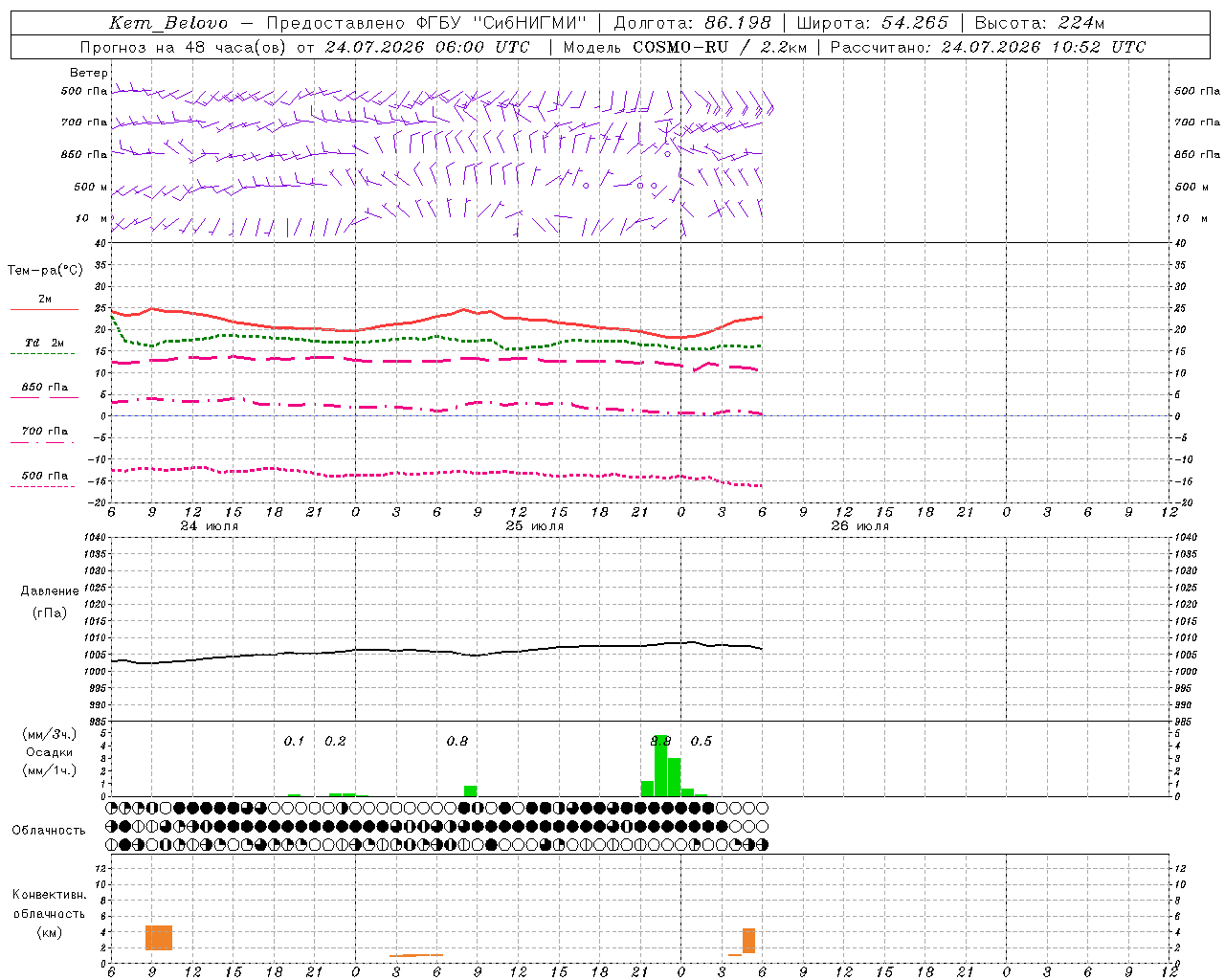Click the Td 2м dew point legend
This screenshot has height=980, width=1225.
pos(44,346)
